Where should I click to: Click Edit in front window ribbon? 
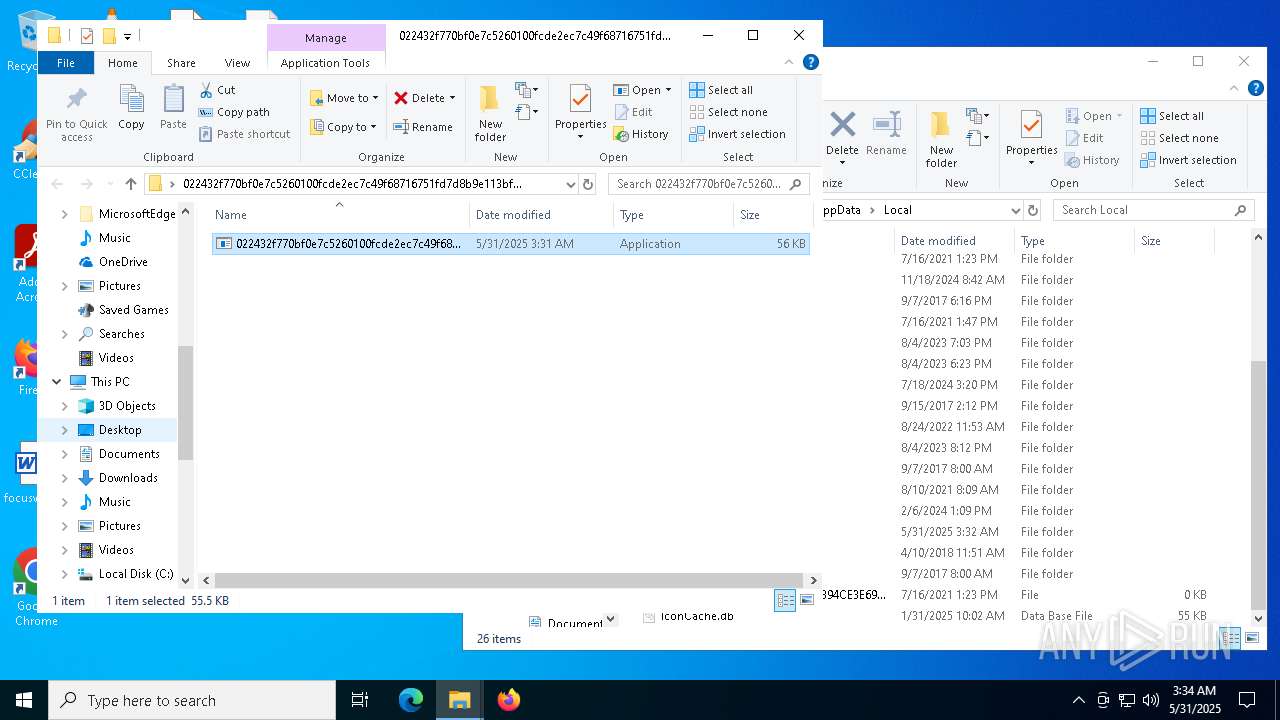[x=633, y=112]
